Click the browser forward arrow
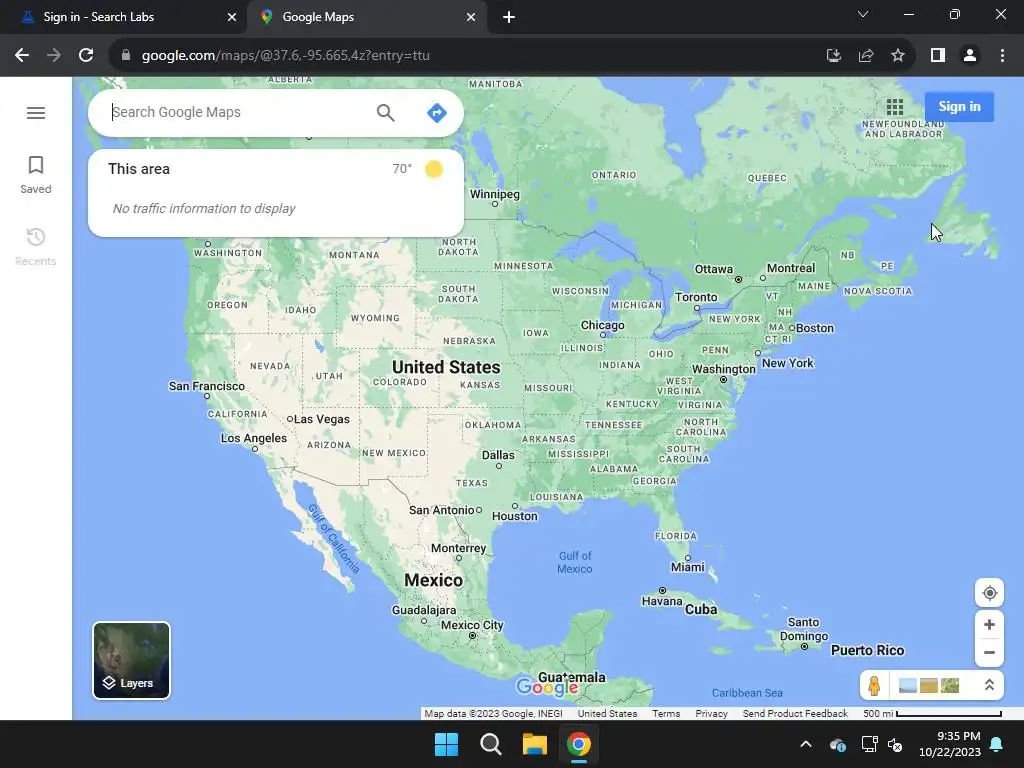The width and height of the screenshot is (1024, 768). [54, 56]
